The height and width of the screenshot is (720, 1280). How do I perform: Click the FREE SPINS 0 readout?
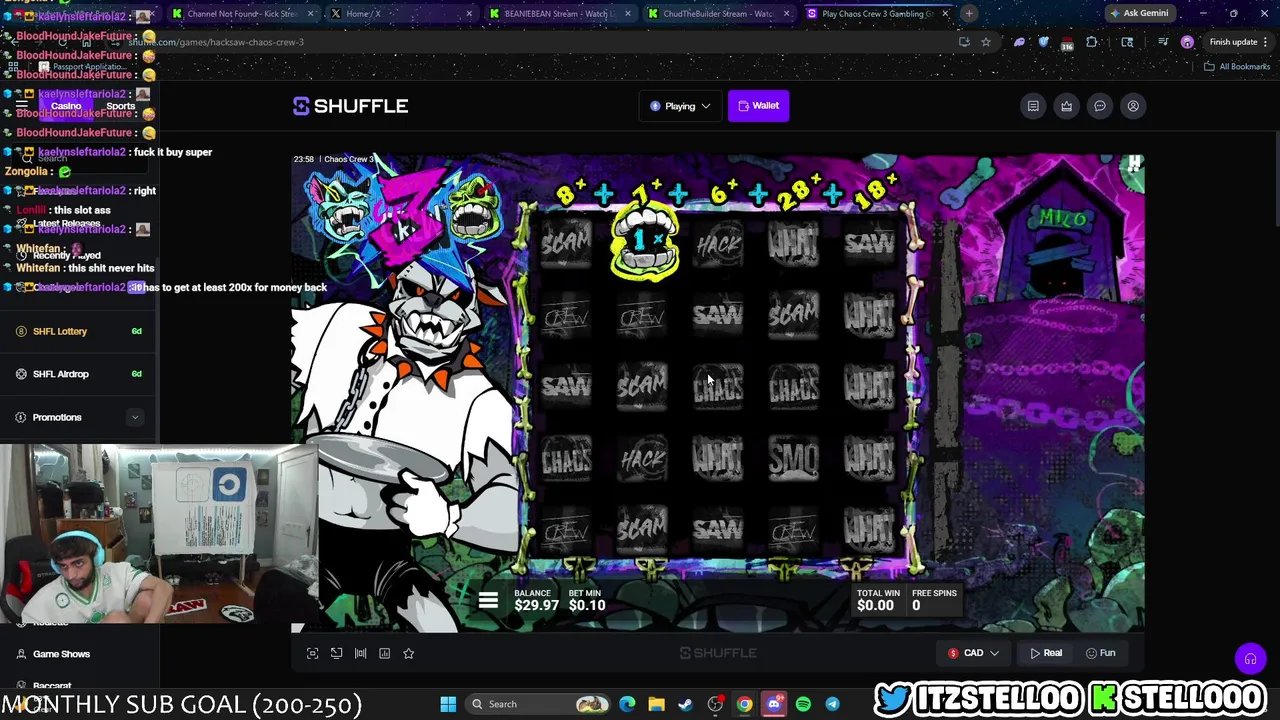click(934, 600)
